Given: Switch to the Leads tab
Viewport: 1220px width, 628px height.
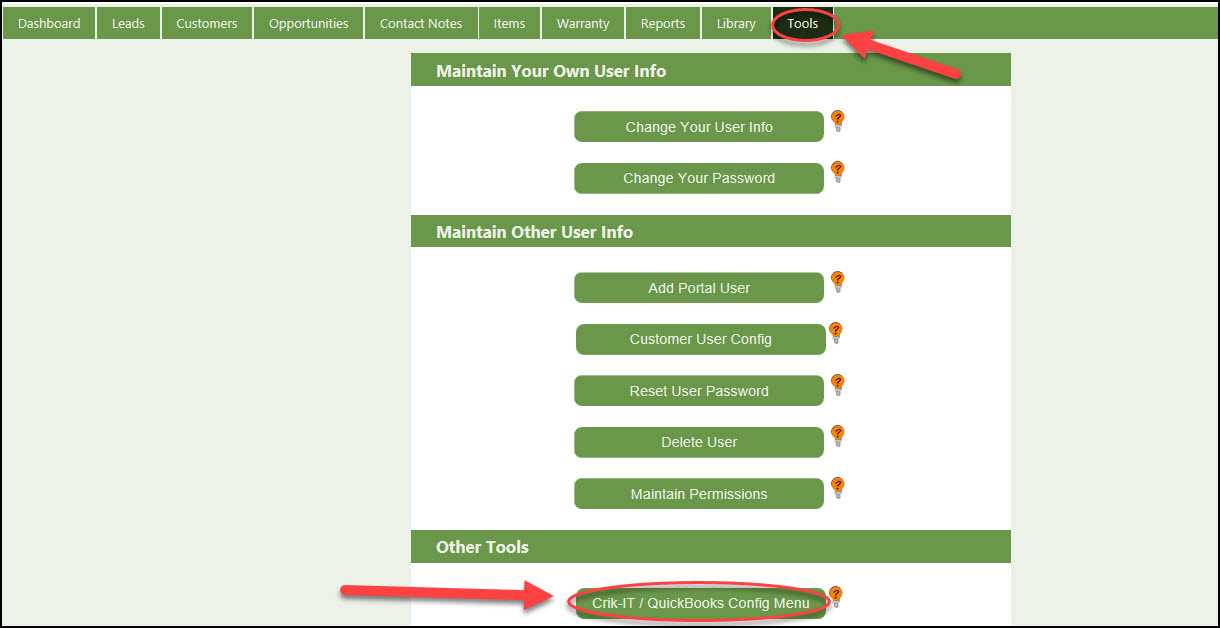Looking at the screenshot, I should click(128, 24).
